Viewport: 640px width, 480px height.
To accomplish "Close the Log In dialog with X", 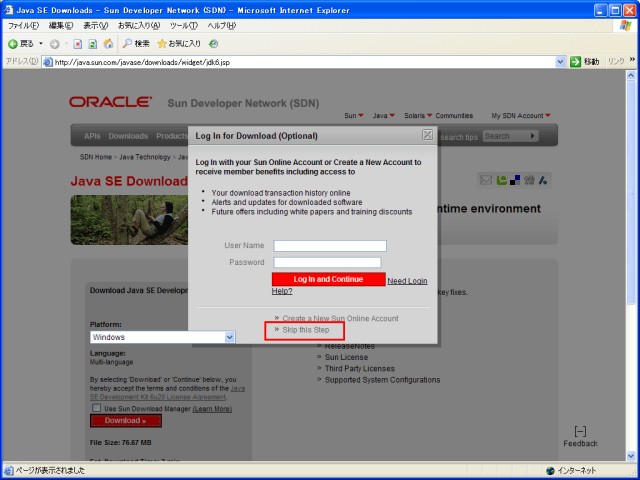I will (427, 135).
